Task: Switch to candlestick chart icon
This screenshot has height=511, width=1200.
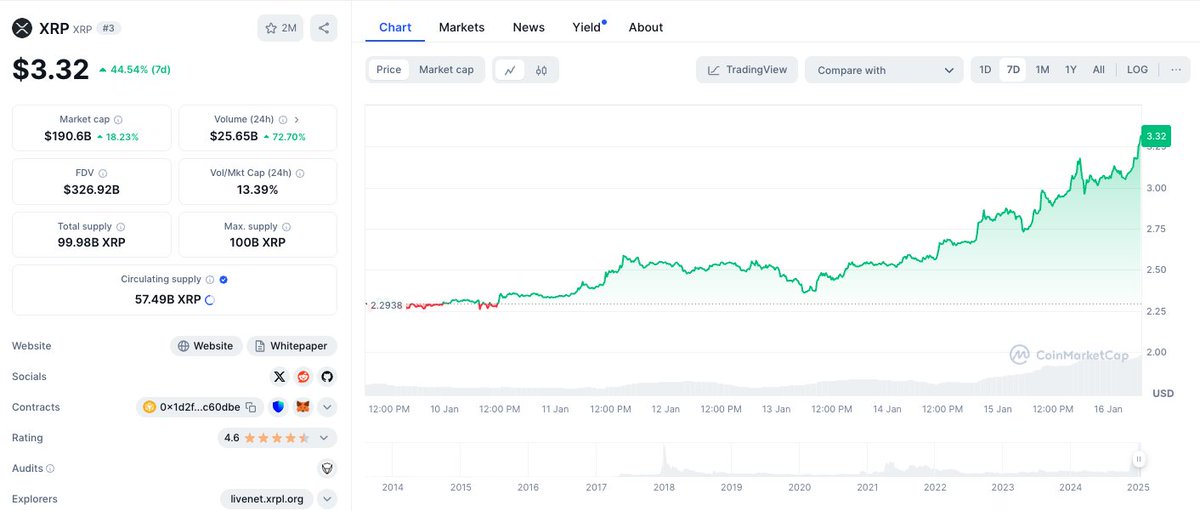Action: click(541, 70)
